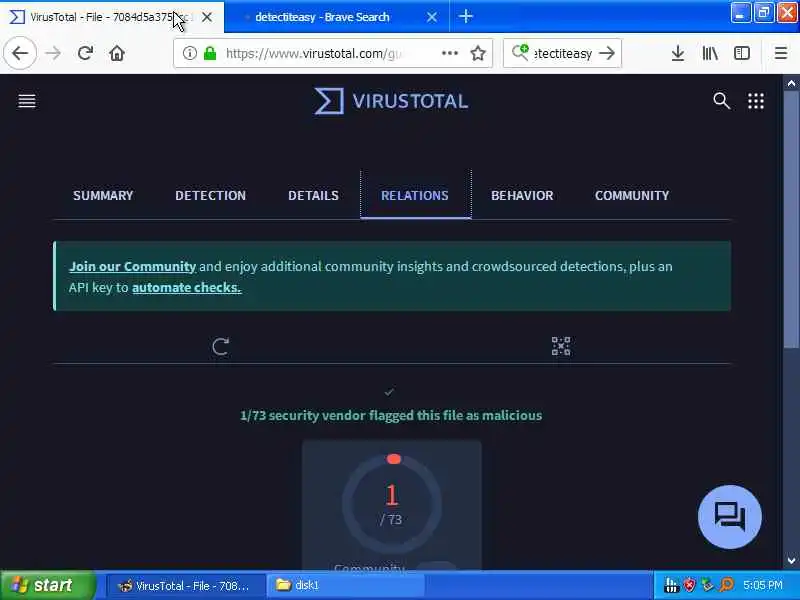This screenshot has height=600, width=800.
Task: Open the DETAILS tab
Action: click(x=313, y=195)
